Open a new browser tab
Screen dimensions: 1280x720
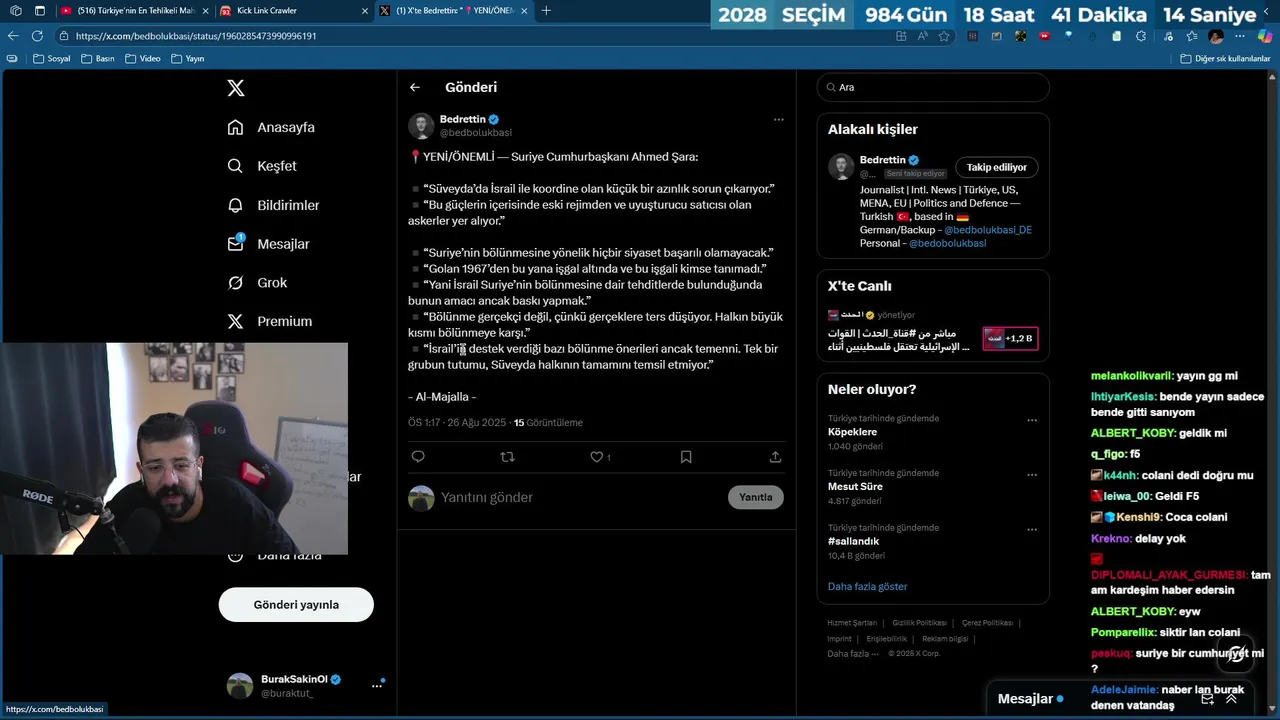coord(546,11)
